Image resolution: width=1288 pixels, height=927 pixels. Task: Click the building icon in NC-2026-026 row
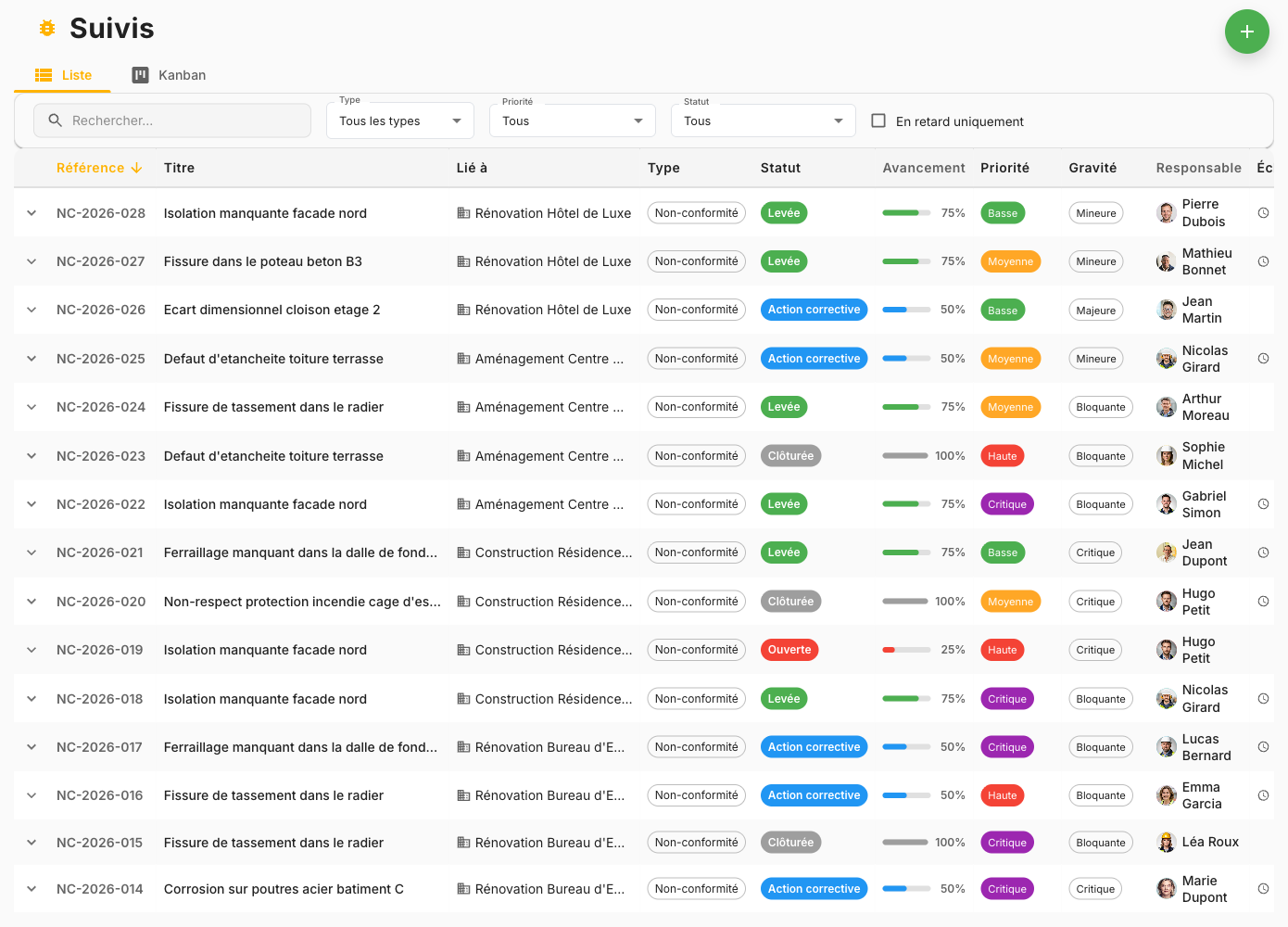(463, 310)
